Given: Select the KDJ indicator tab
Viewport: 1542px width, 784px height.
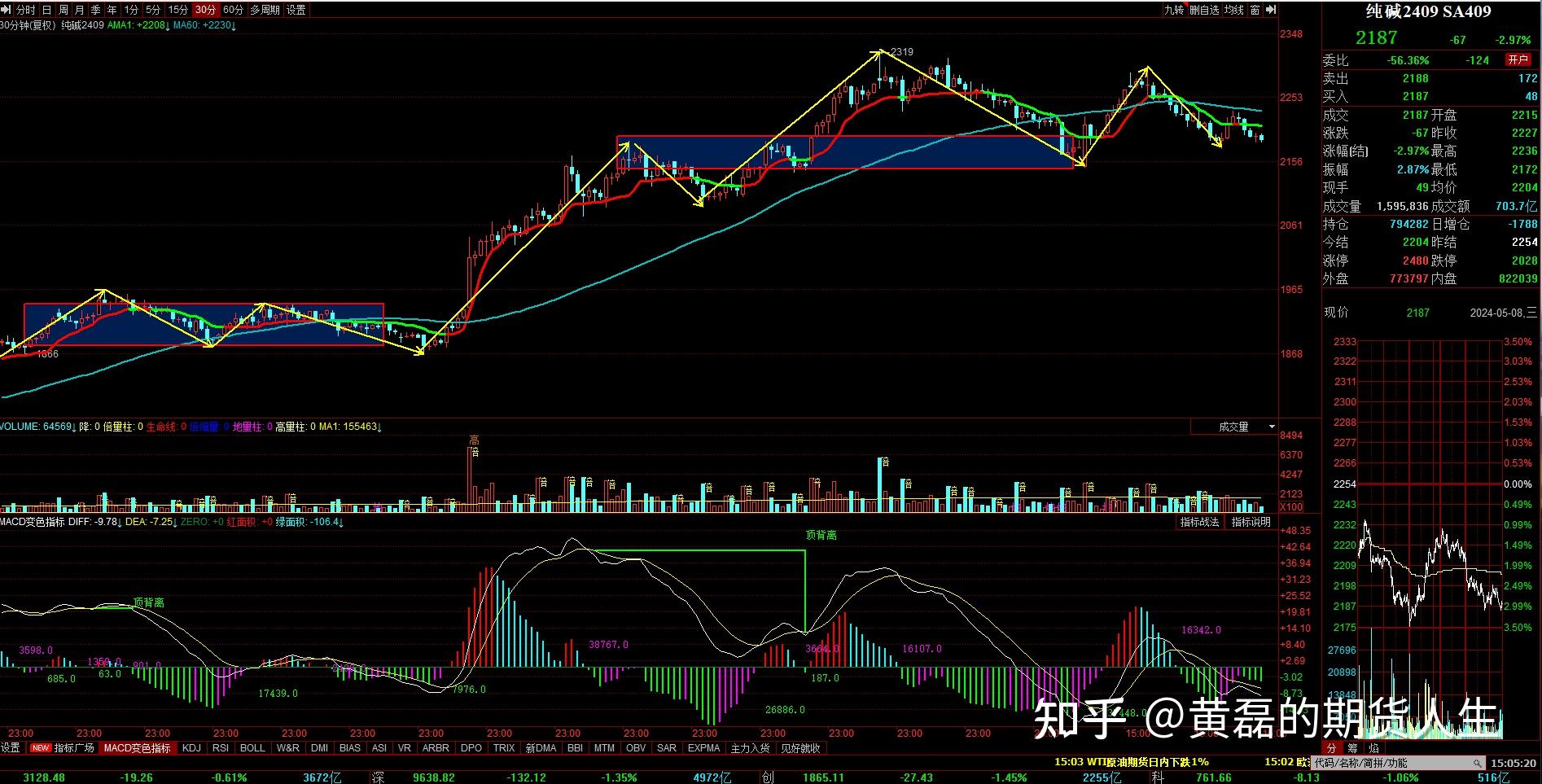Looking at the screenshot, I should tap(191, 748).
